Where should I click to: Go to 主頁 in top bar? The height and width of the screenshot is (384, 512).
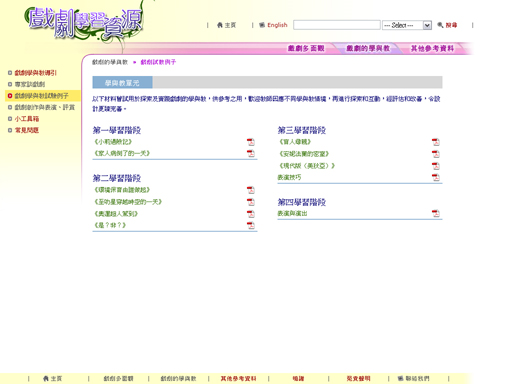(230, 25)
